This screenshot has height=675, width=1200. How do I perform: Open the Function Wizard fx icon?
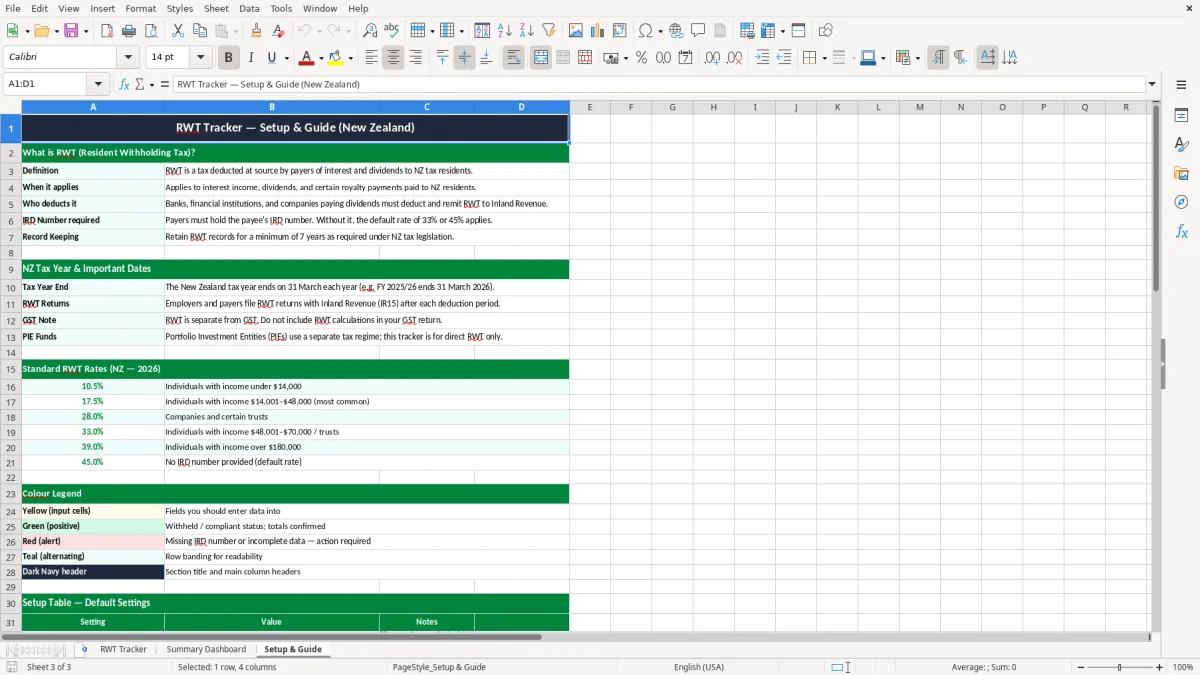click(x=124, y=84)
